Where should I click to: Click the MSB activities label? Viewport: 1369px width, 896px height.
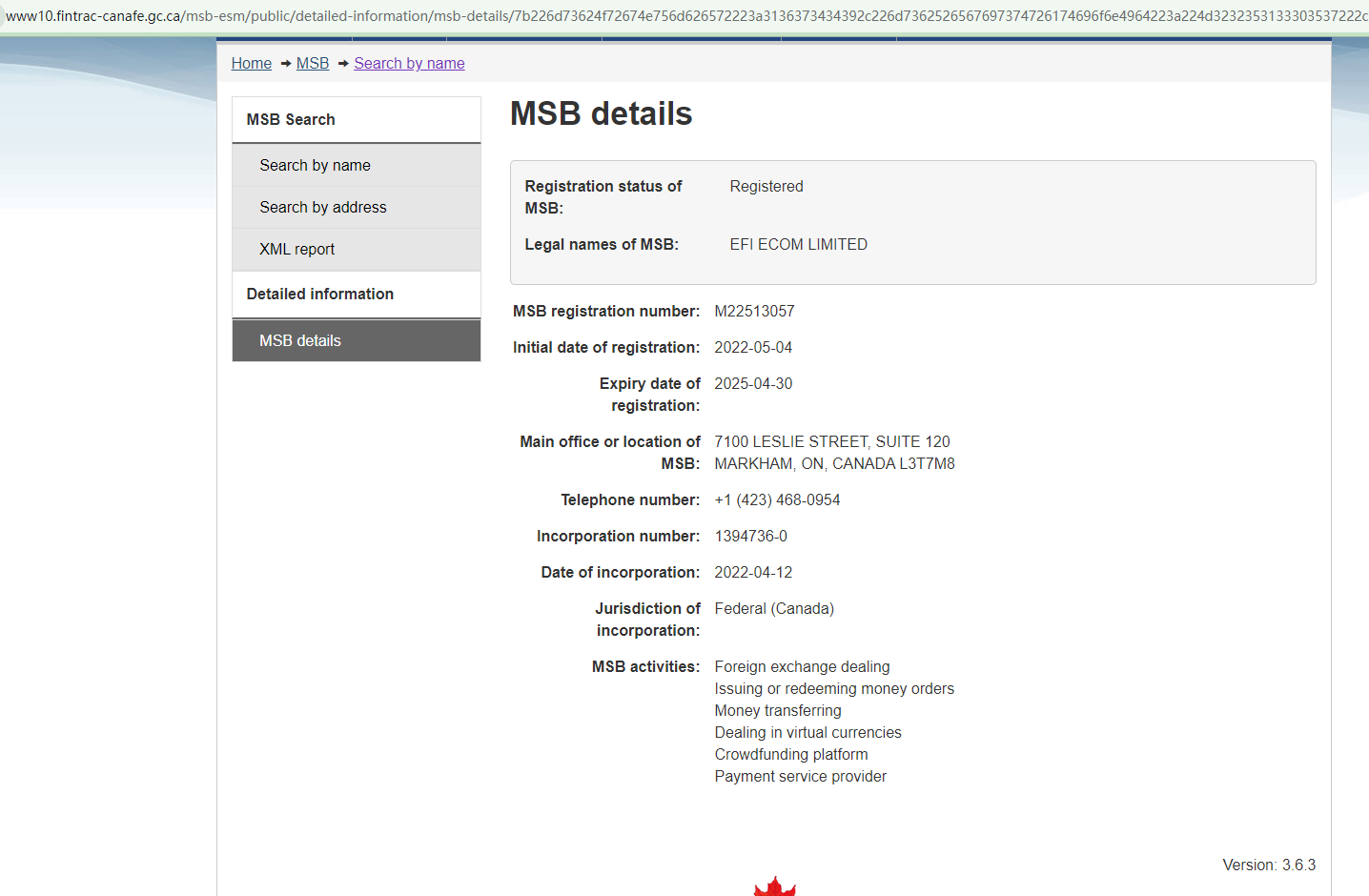[x=646, y=666]
